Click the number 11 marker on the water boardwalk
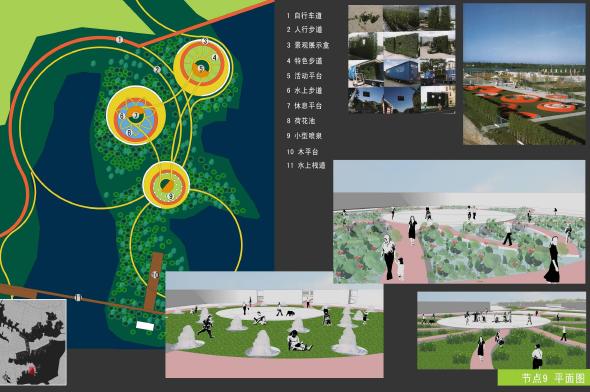 click(x=78, y=298)
